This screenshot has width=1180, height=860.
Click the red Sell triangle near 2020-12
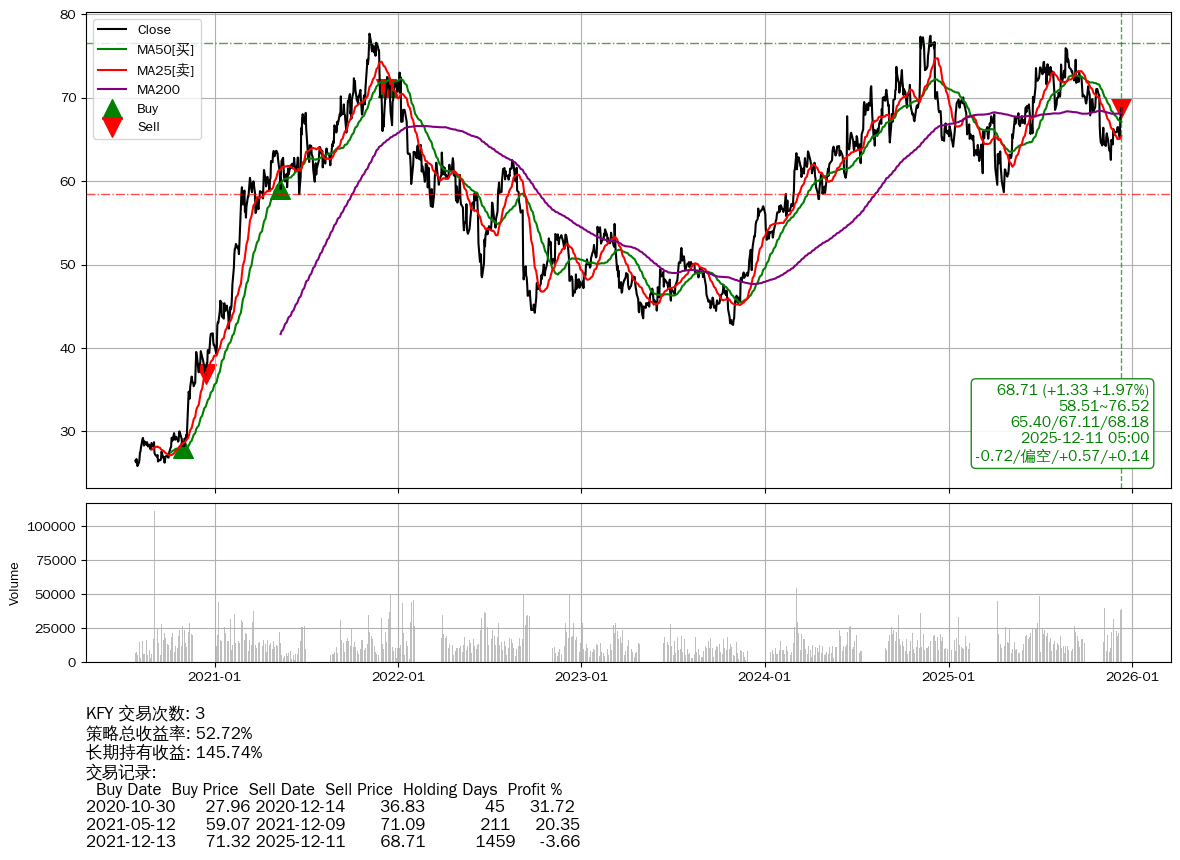point(206,374)
